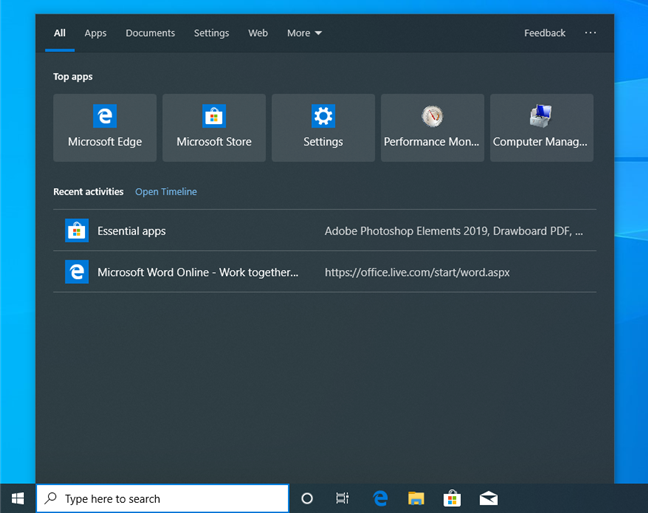Open the three-dot options menu
Image resolution: width=648 pixels, height=513 pixels.
(x=590, y=33)
